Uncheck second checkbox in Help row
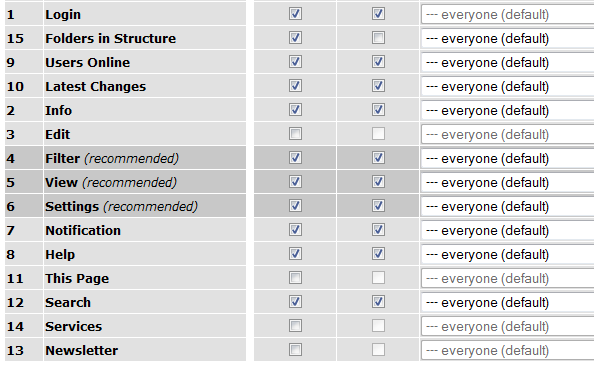Viewport: 594px width, 368px height. tap(378, 254)
